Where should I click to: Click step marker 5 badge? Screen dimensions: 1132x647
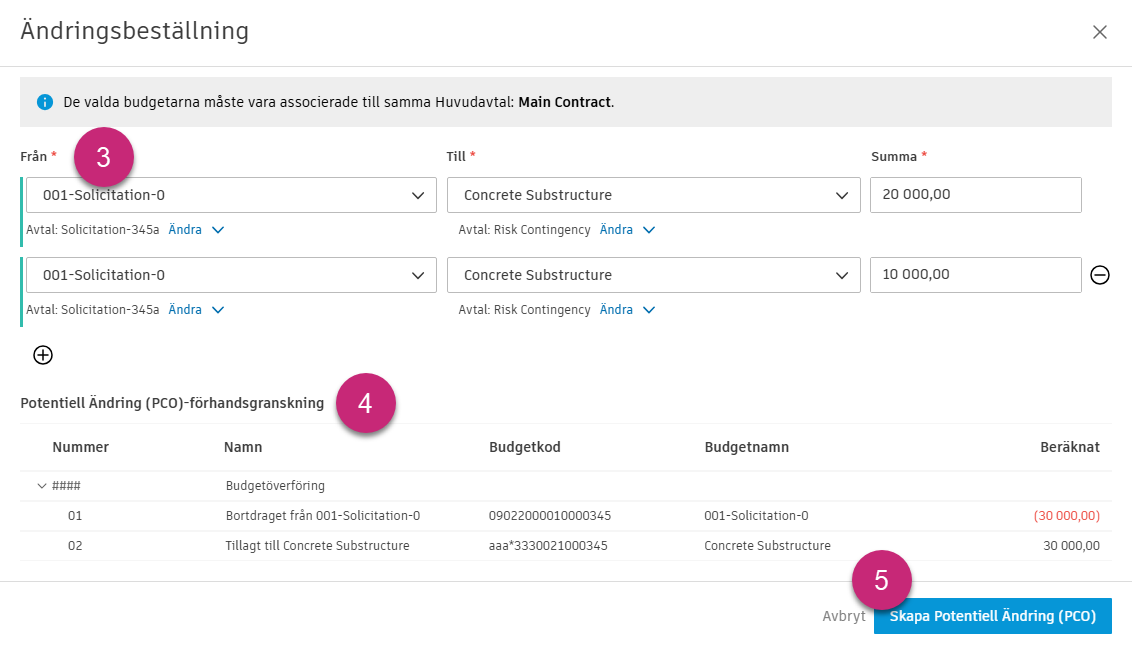coord(882,581)
